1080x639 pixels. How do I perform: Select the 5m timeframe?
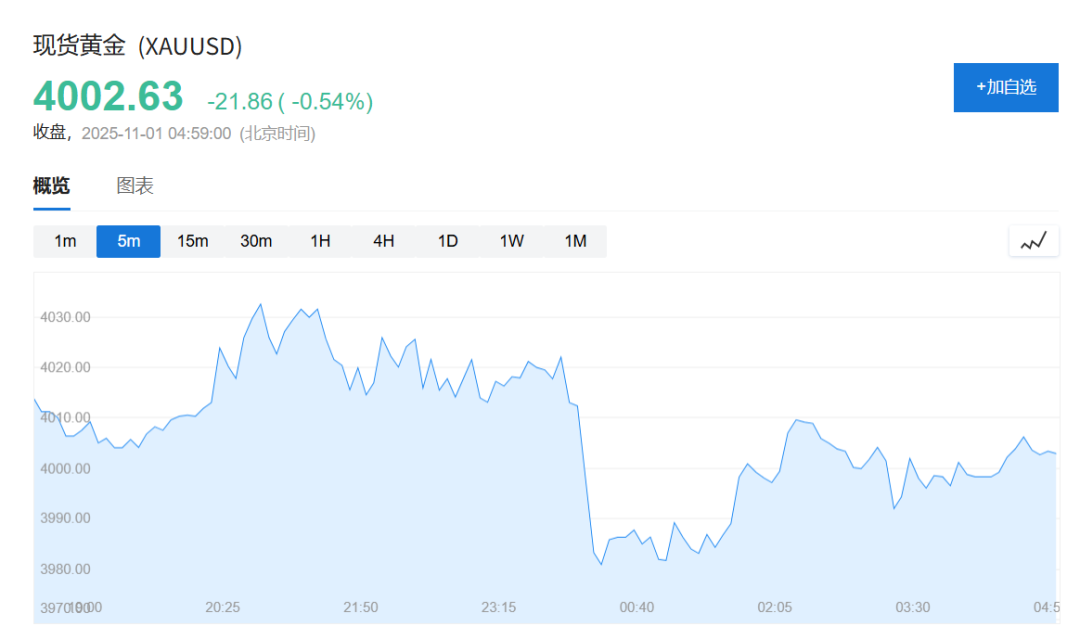pyautogui.click(x=128, y=241)
